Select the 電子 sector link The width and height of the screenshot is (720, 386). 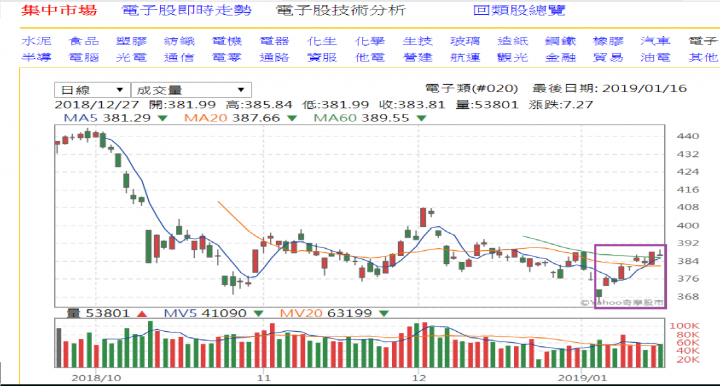(703, 41)
